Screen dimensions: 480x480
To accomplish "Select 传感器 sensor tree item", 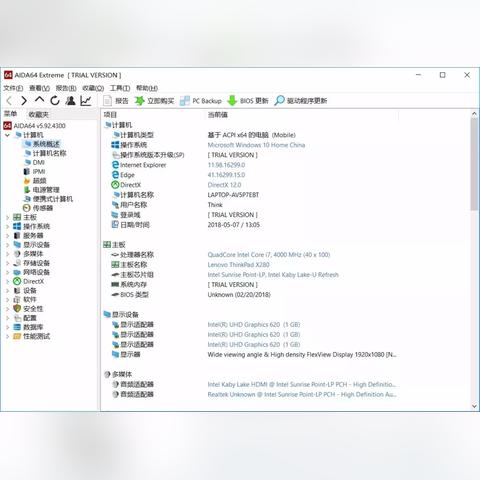I will (43, 208).
